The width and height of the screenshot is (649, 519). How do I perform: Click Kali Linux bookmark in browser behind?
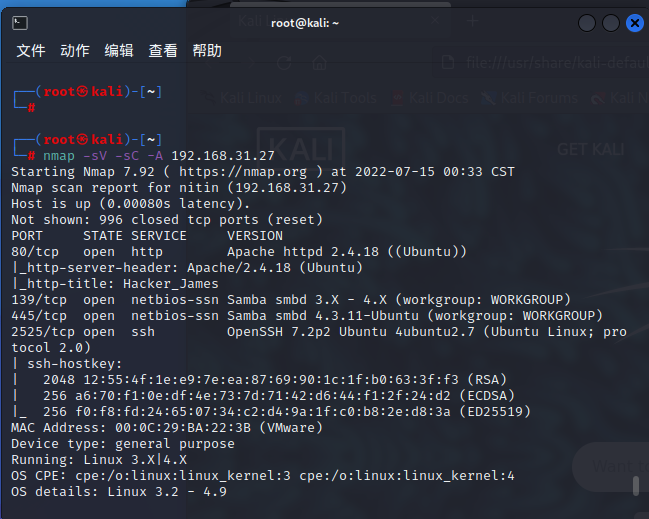point(243,98)
